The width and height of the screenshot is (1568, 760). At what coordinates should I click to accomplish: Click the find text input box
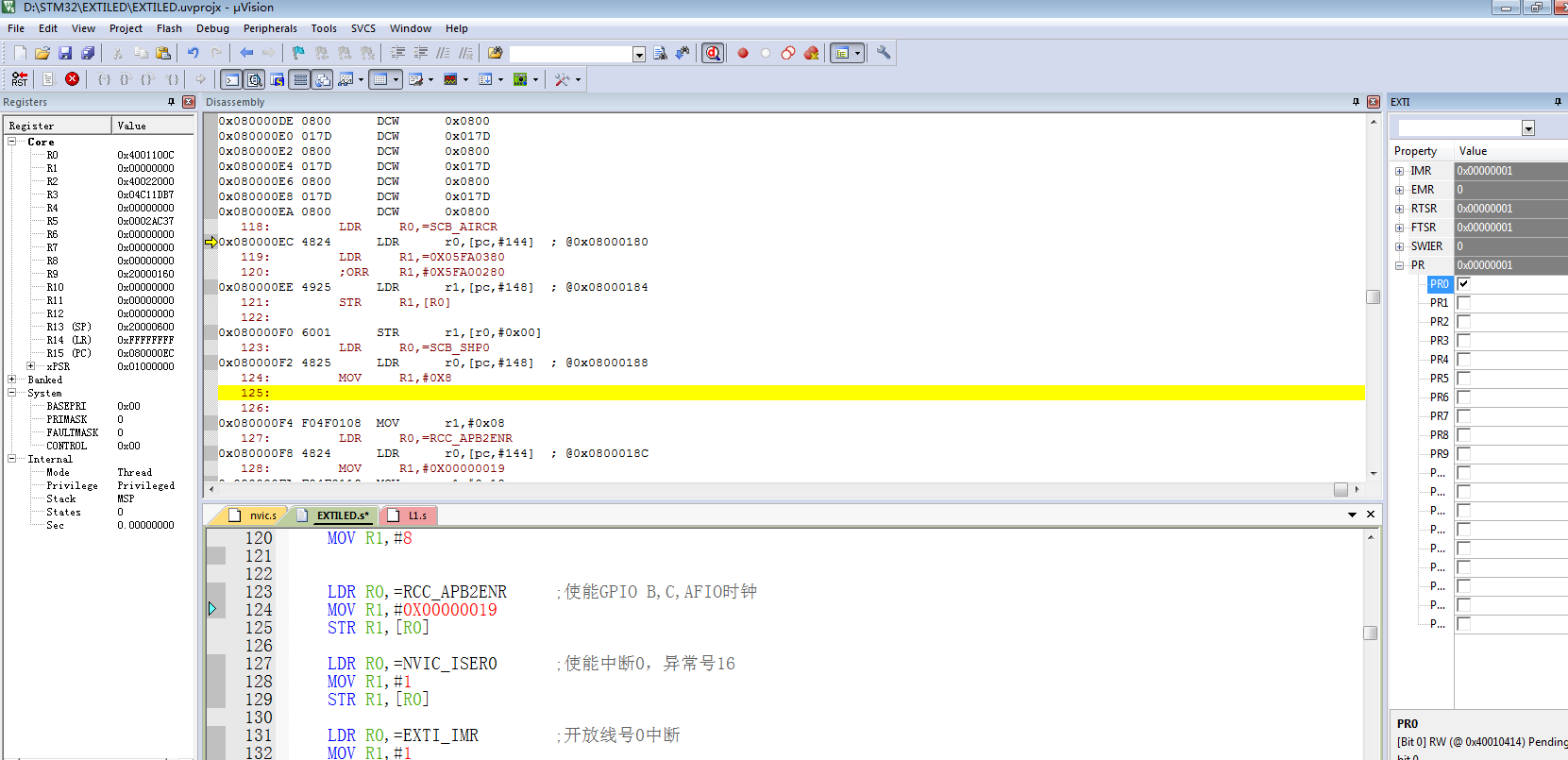pyautogui.click(x=570, y=54)
